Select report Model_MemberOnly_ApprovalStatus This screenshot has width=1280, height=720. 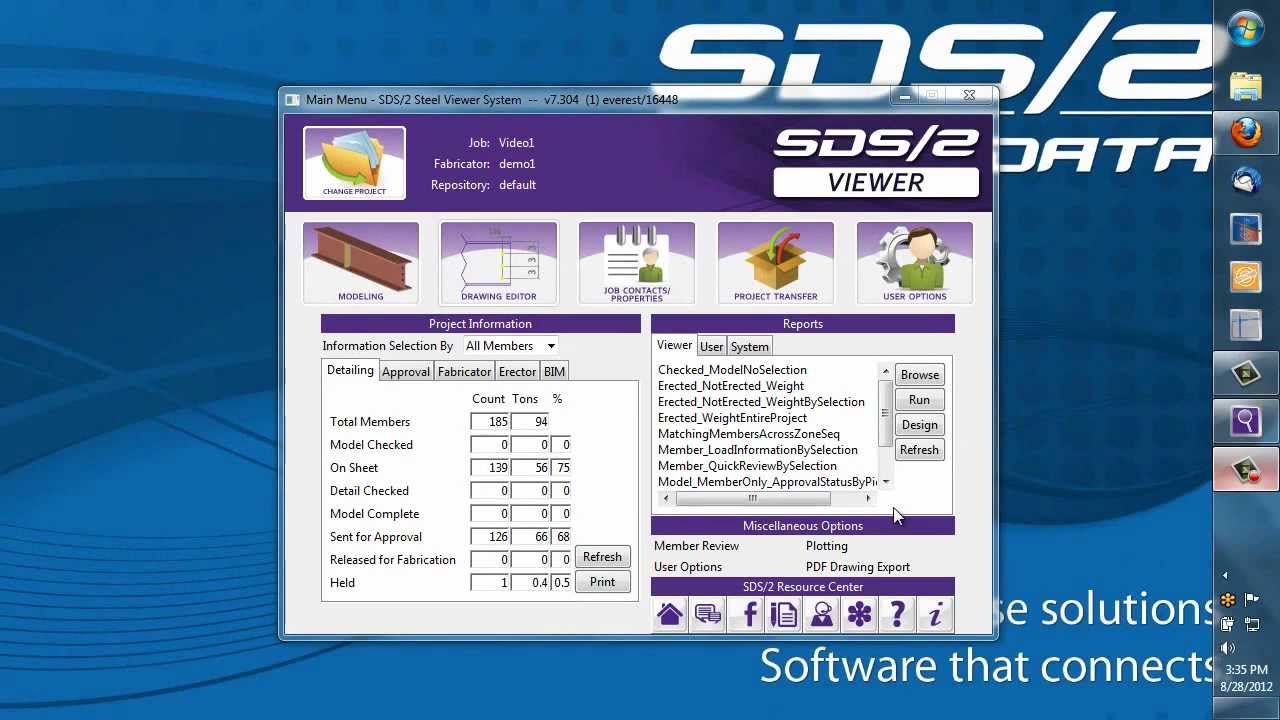tap(767, 482)
